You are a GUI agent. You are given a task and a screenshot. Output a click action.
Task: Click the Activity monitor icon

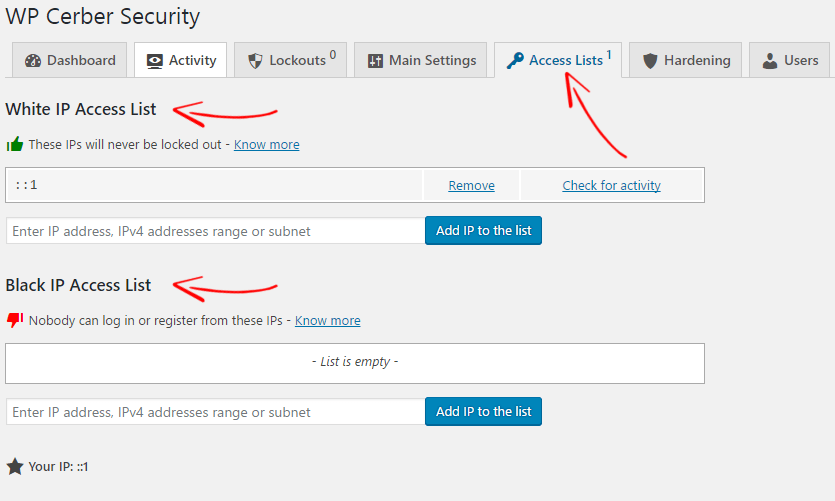[154, 61]
